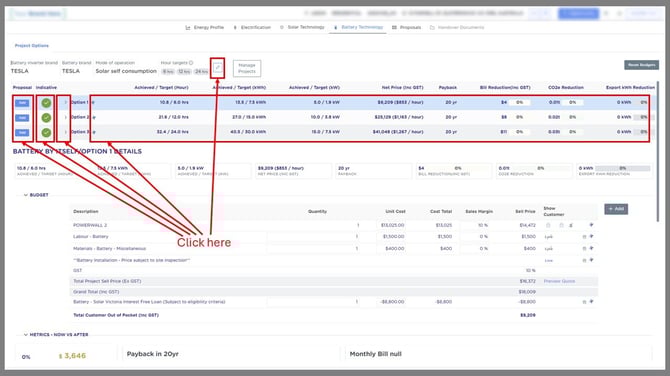Open the Handover Documents tab
This screenshot has height=376, width=670.
(457, 27)
